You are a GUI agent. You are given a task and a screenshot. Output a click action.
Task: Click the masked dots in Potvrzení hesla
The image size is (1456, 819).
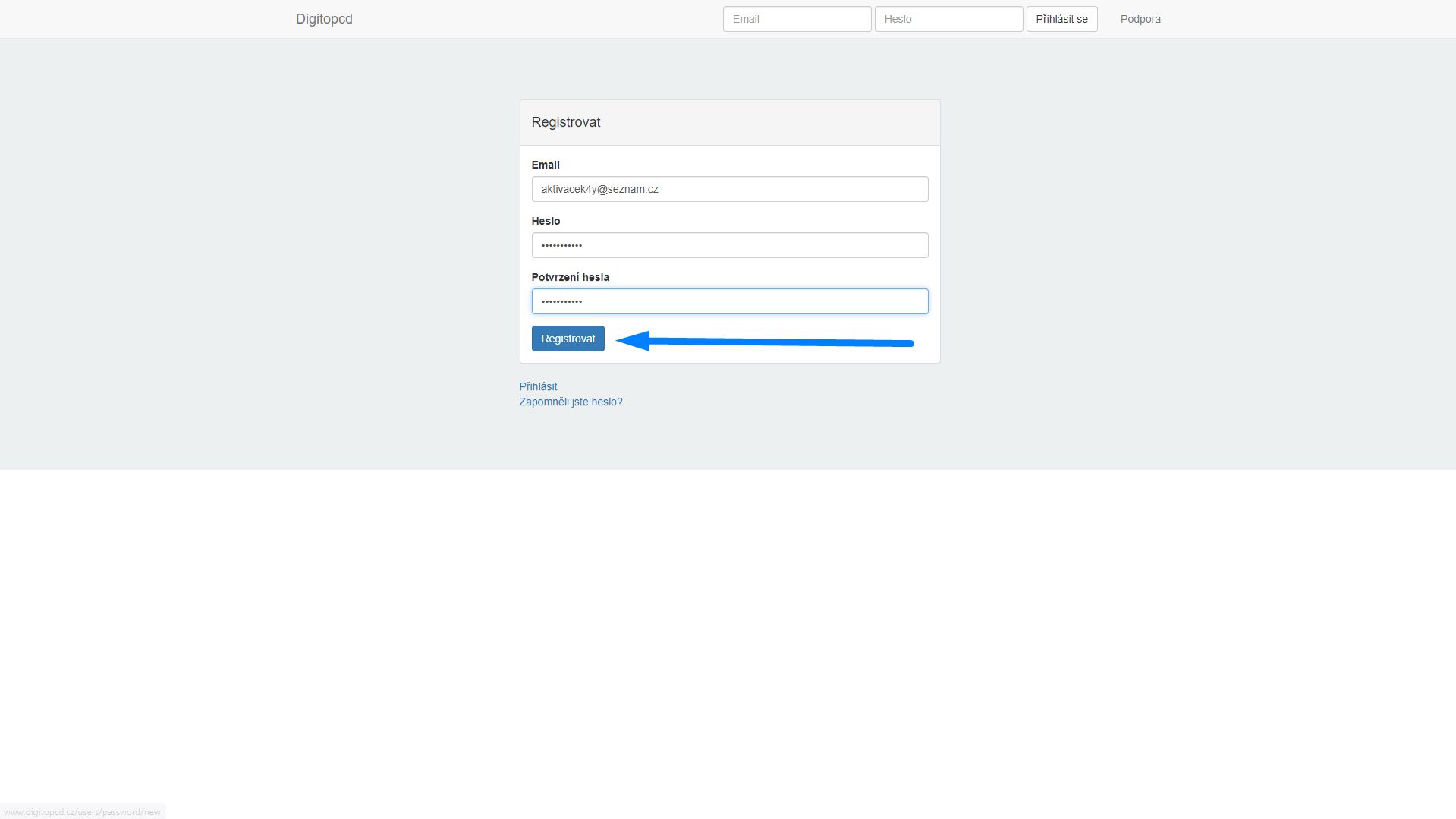click(561, 301)
